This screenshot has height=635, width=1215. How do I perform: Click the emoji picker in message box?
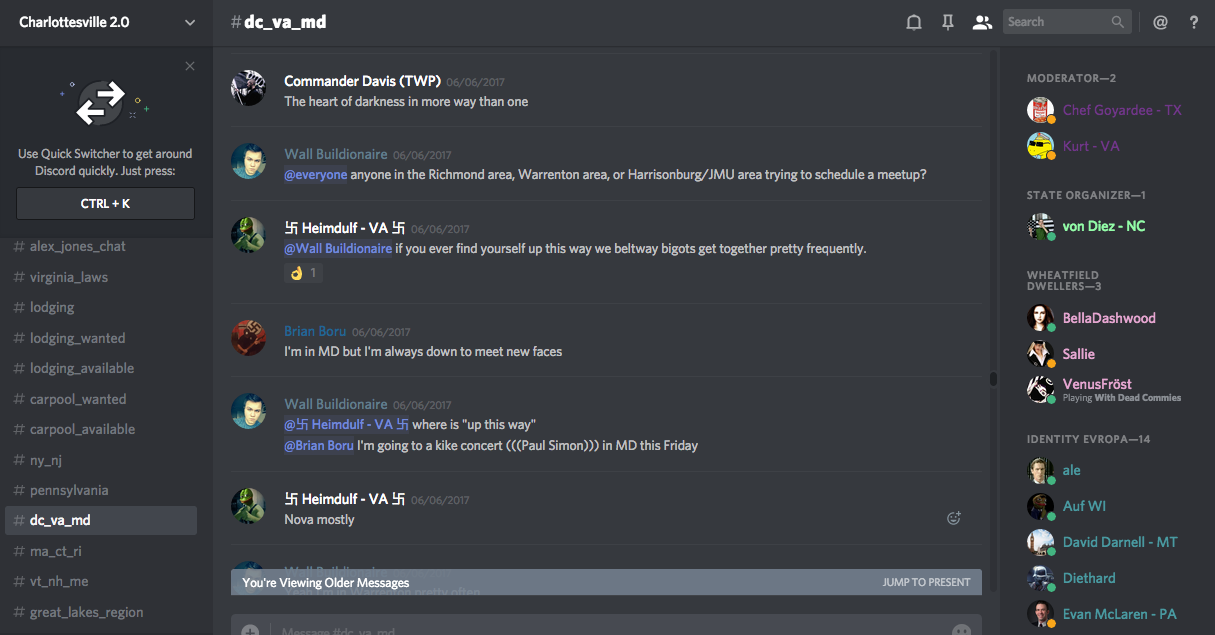961,631
